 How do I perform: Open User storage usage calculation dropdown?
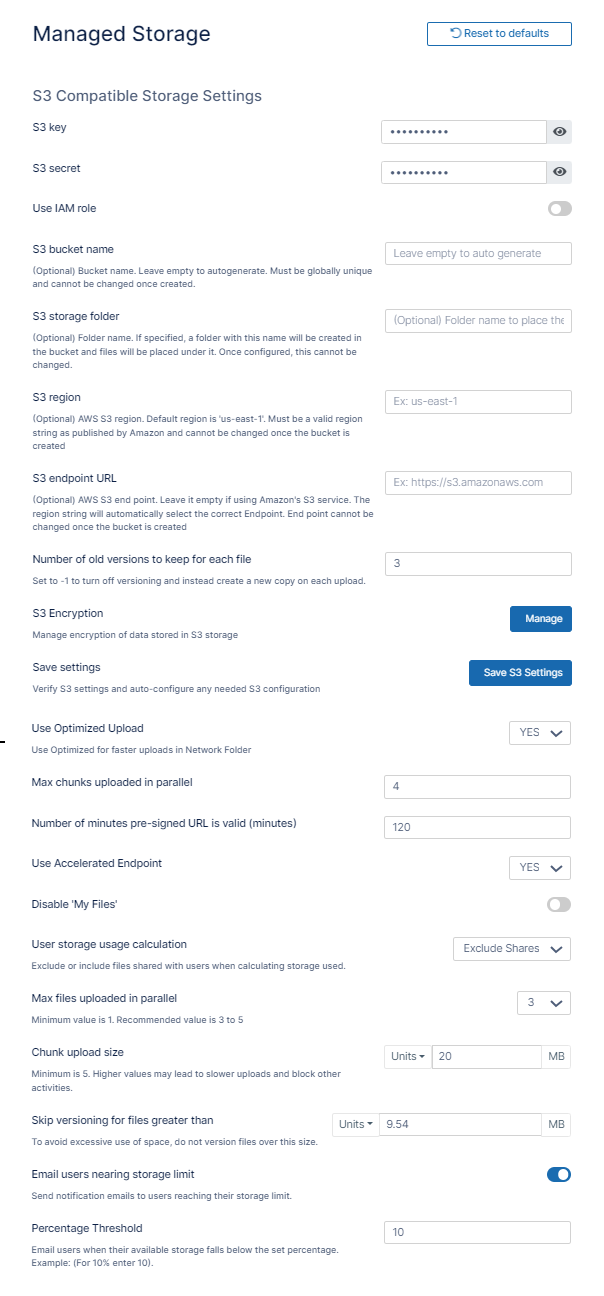coord(511,948)
